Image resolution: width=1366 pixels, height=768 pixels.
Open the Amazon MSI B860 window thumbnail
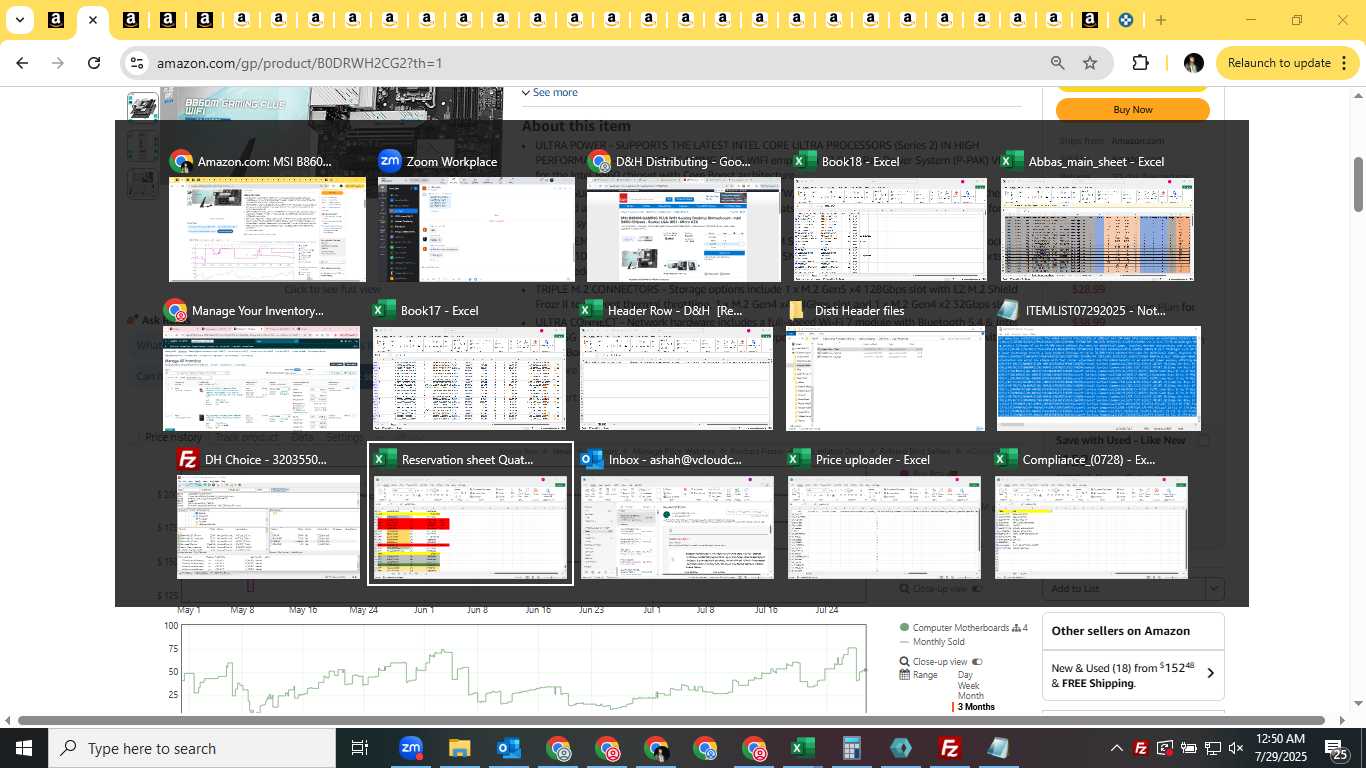coord(268,230)
